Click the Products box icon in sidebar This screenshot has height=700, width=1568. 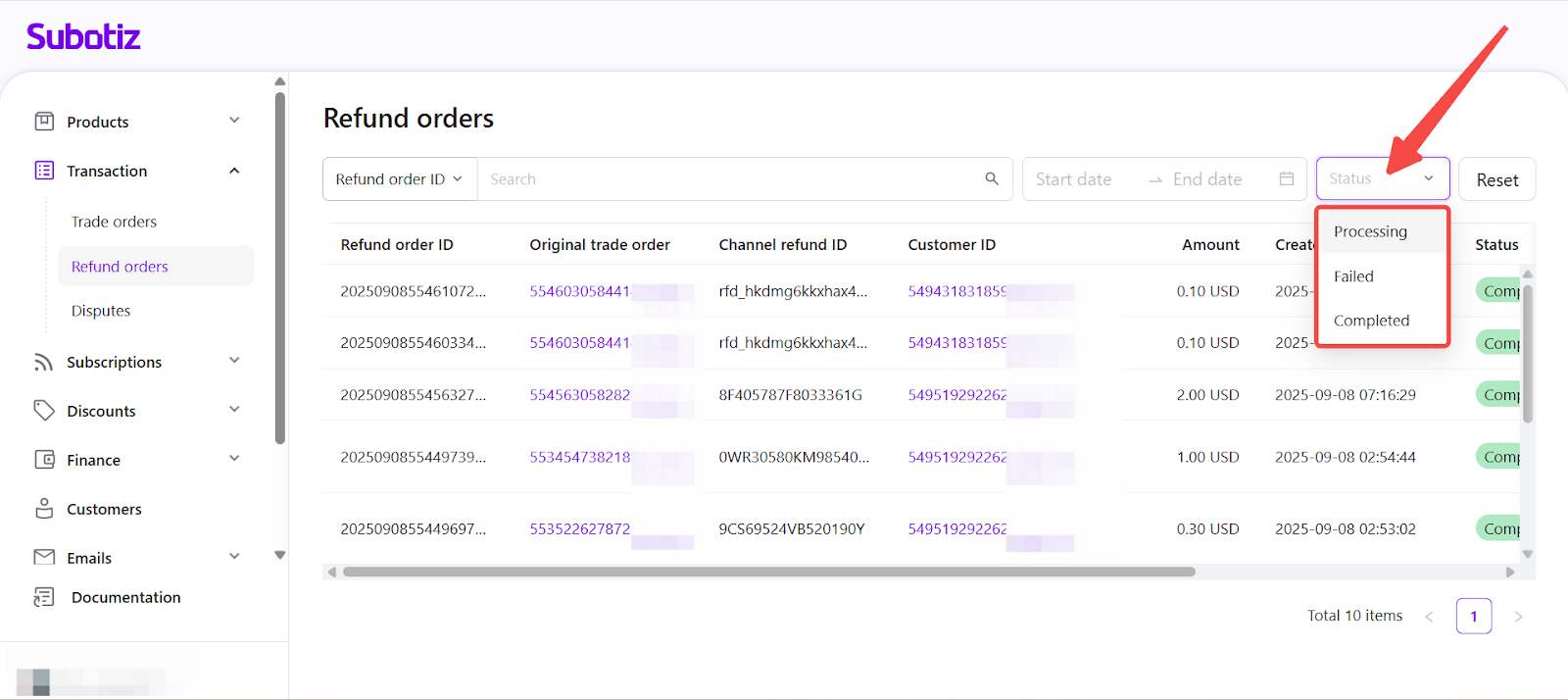(x=44, y=122)
